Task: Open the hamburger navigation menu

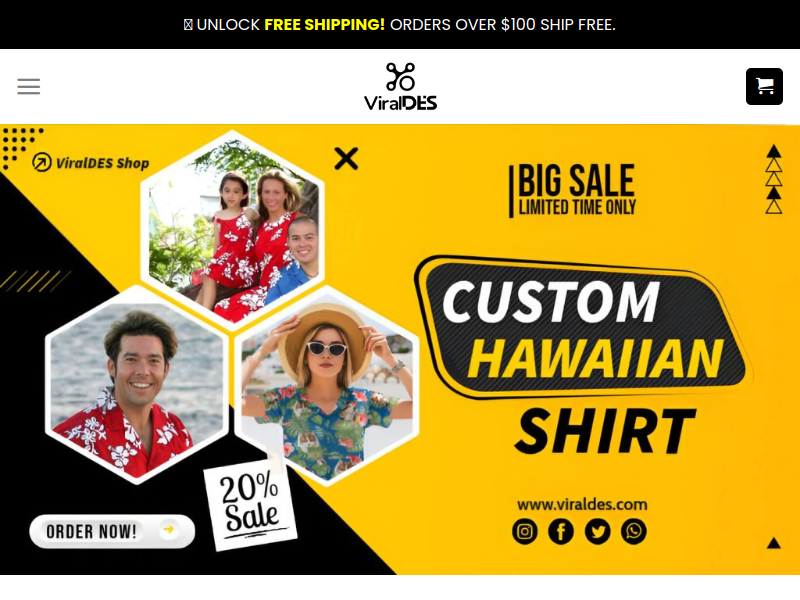Action: pyautogui.click(x=29, y=87)
